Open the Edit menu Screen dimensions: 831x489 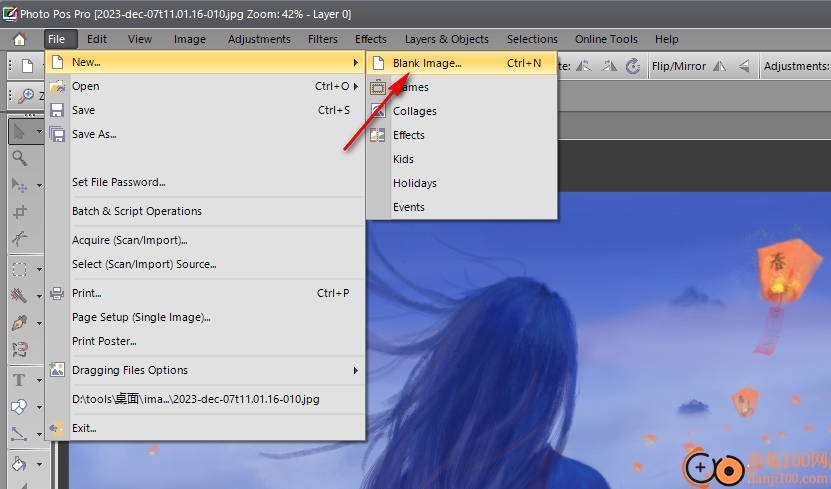pyautogui.click(x=97, y=39)
